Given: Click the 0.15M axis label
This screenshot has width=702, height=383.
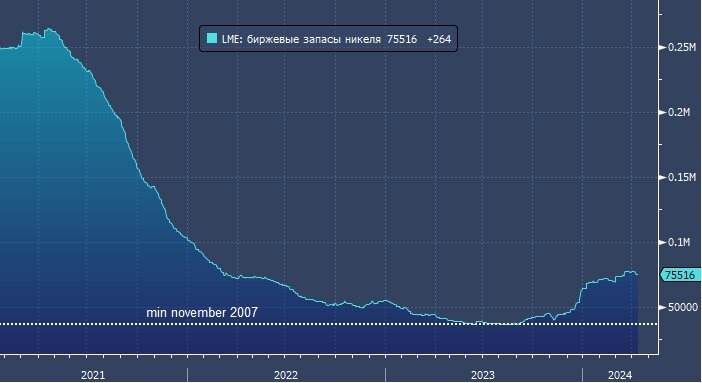Looking at the screenshot, I should click(682, 177).
